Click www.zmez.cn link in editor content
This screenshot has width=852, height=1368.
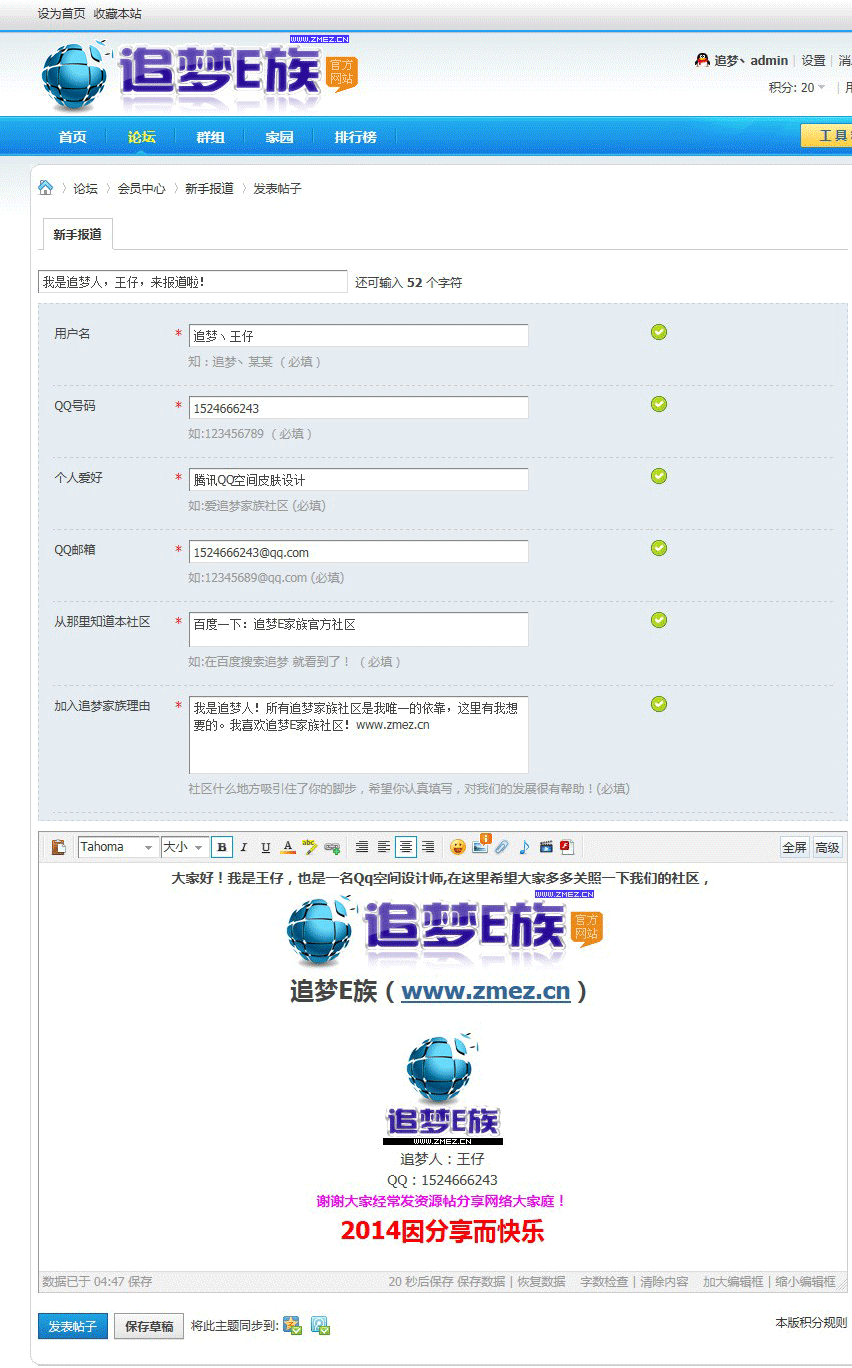coord(485,991)
